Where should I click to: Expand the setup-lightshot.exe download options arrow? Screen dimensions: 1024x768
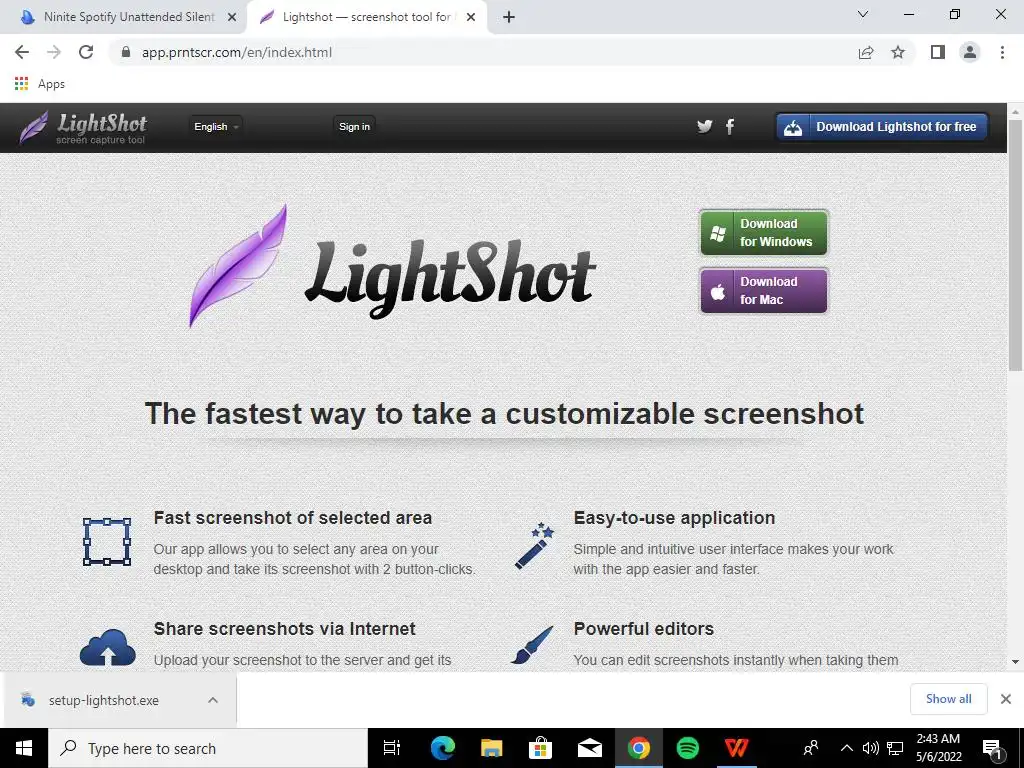pos(213,700)
